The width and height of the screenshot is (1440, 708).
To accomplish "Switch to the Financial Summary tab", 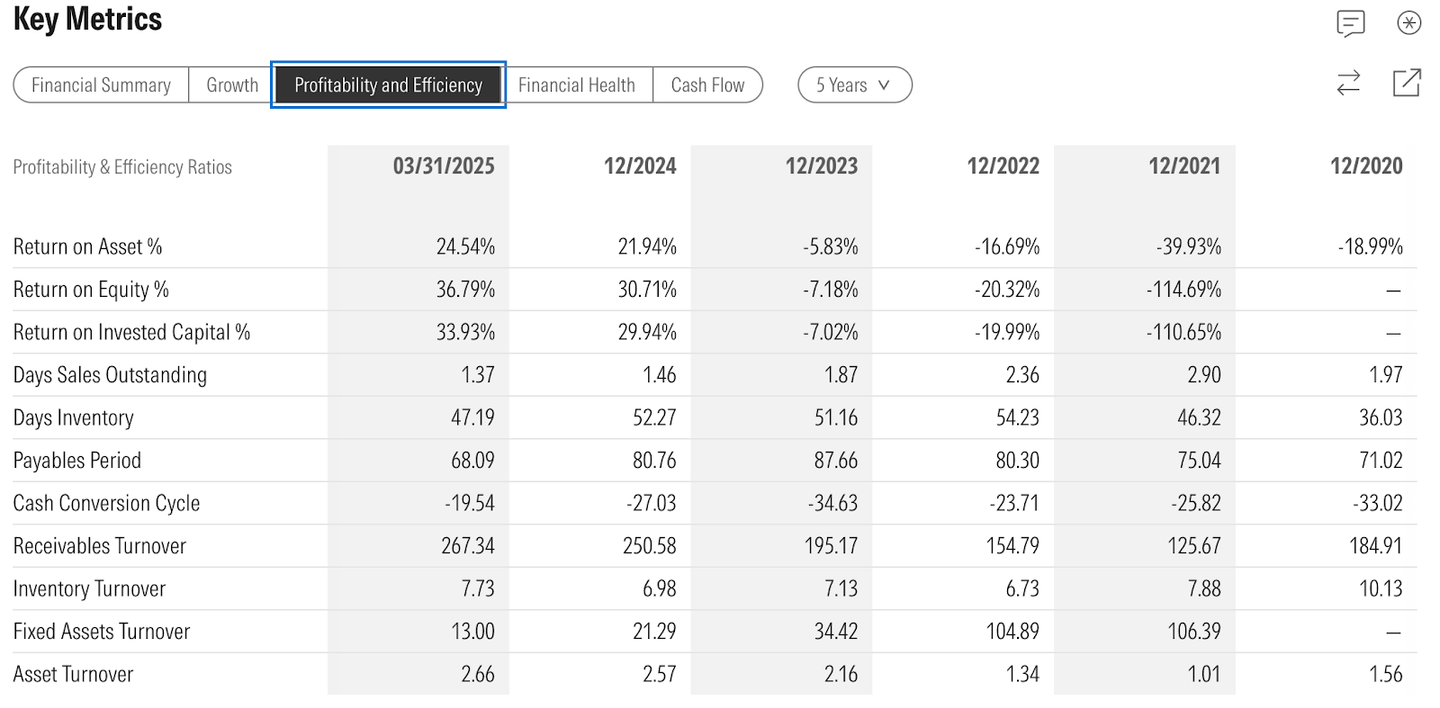I will (x=101, y=85).
